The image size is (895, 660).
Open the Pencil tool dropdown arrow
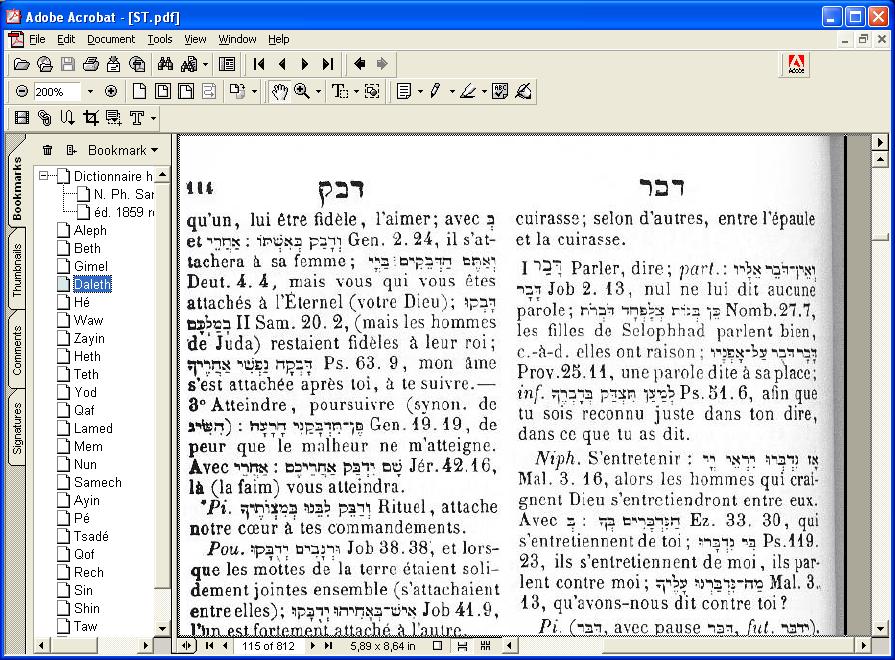pyautogui.click(x=452, y=91)
